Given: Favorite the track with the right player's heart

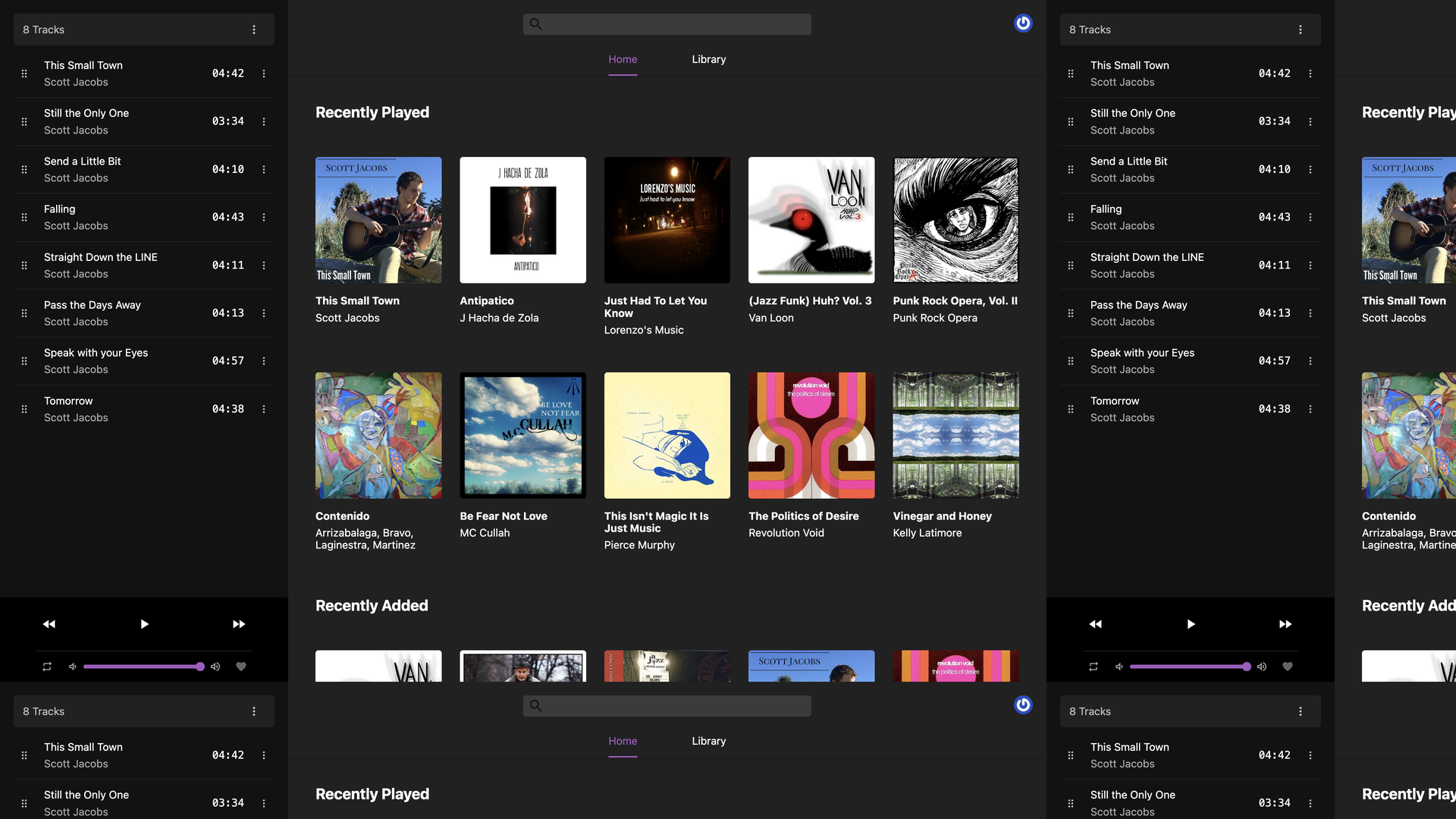Looking at the screenshot, I should tap(1288, 667).
